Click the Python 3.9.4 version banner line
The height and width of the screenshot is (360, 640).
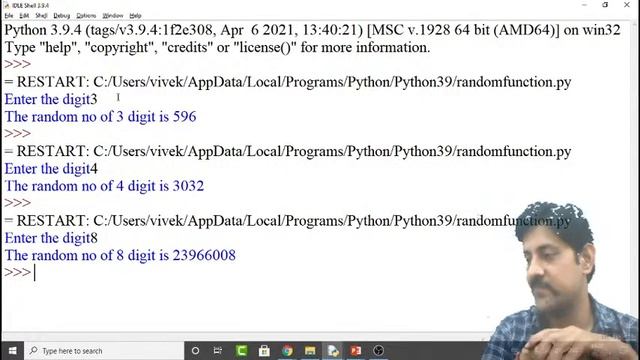312,30
